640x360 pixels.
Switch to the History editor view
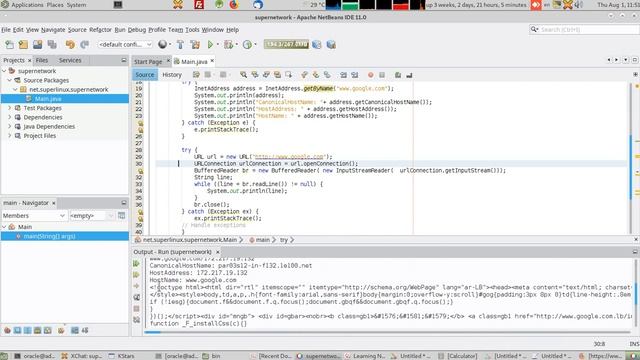tap(172, 75)
